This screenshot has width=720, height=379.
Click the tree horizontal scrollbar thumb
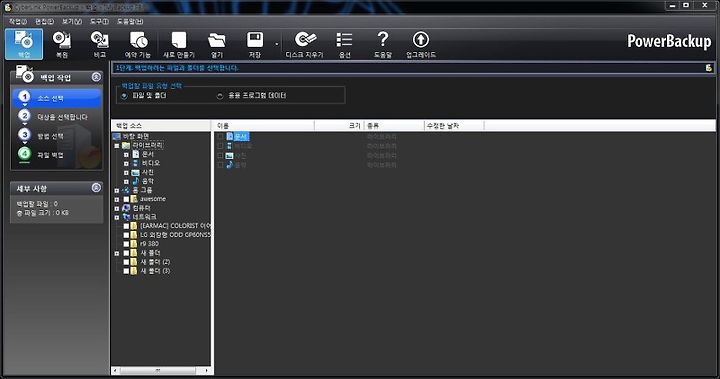pyautogui.click(x=158, y=370)
